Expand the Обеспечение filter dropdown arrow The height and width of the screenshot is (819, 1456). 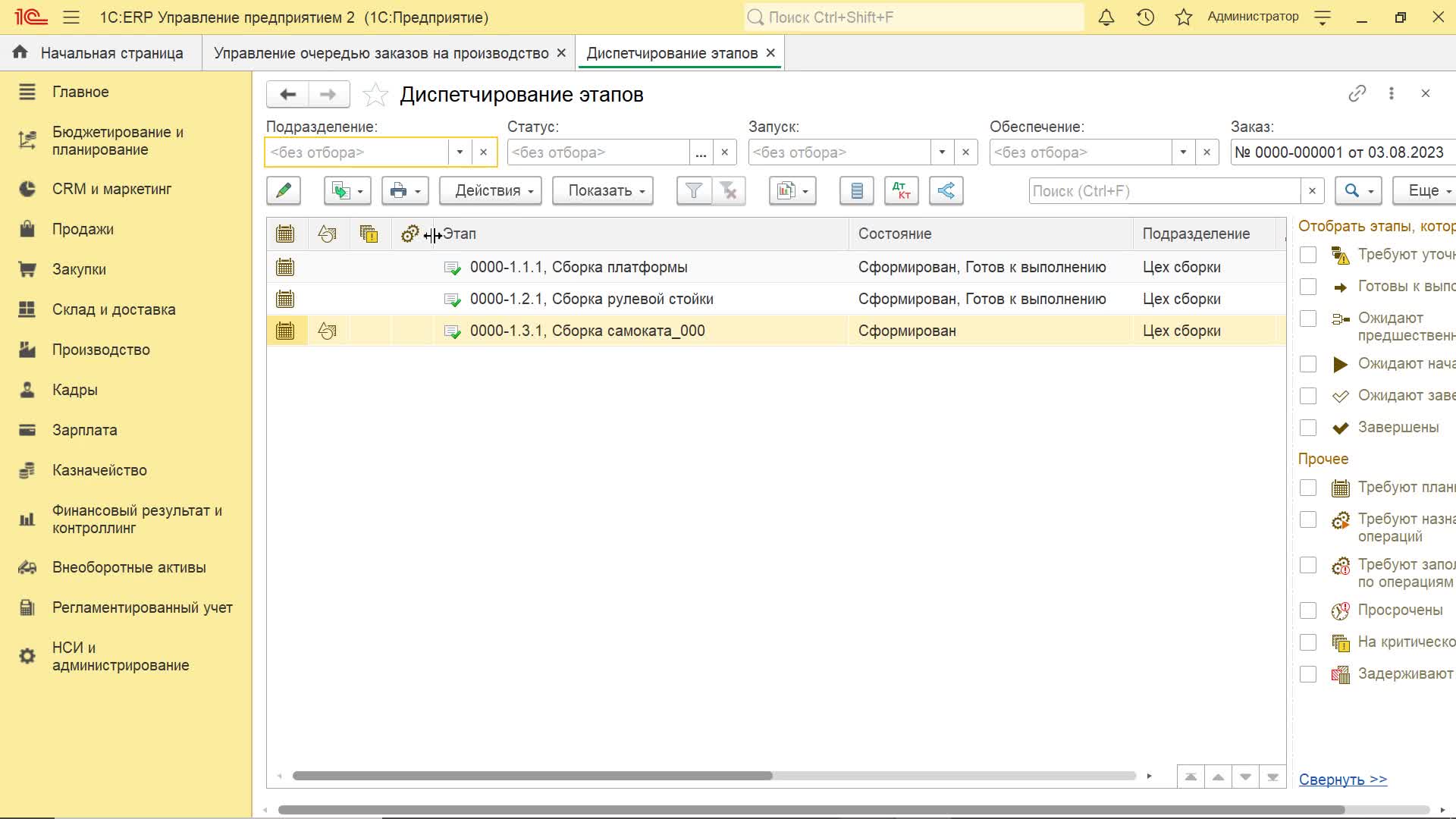click(1183, 152)
